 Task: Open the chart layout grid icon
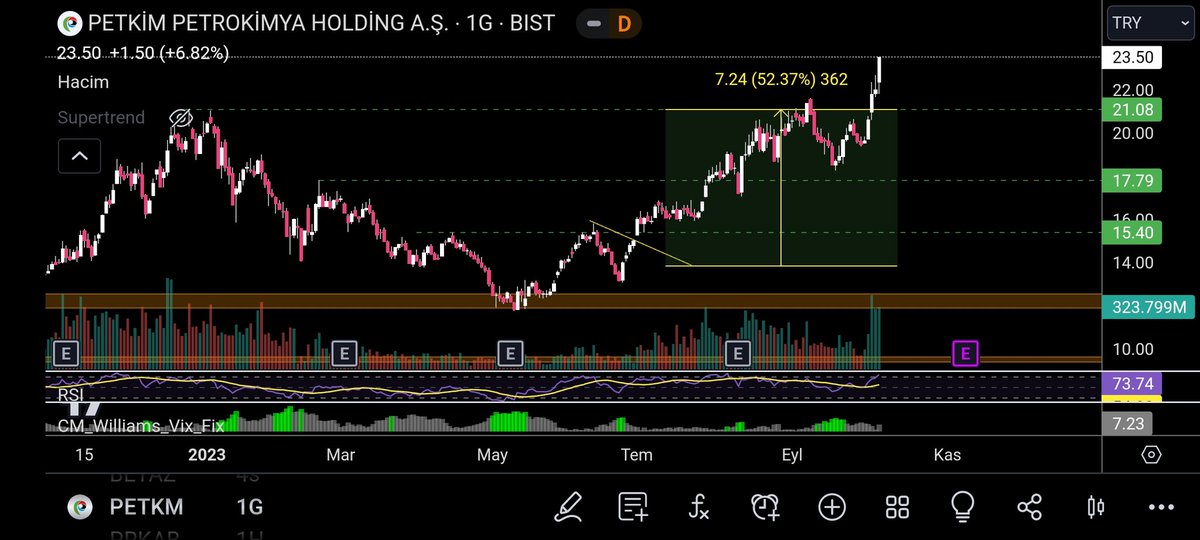(x=897, y=506)
